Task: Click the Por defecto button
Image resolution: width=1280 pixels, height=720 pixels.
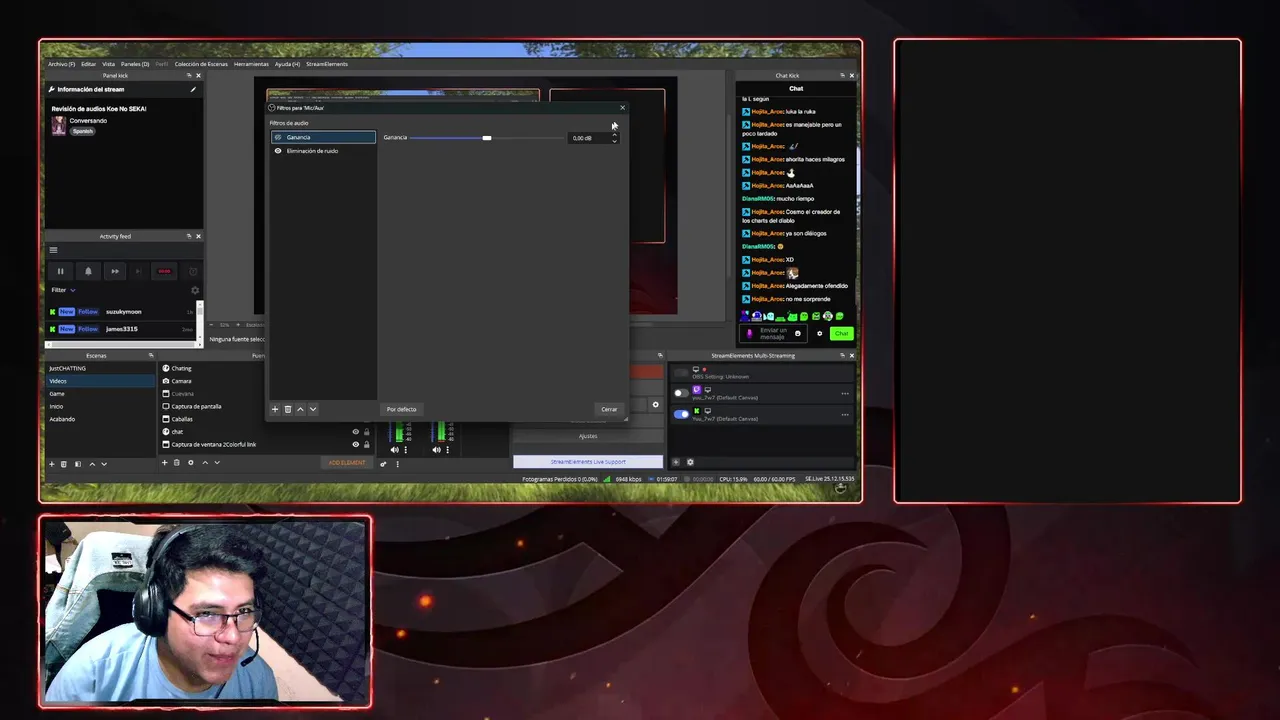Action: pos(401,409)
